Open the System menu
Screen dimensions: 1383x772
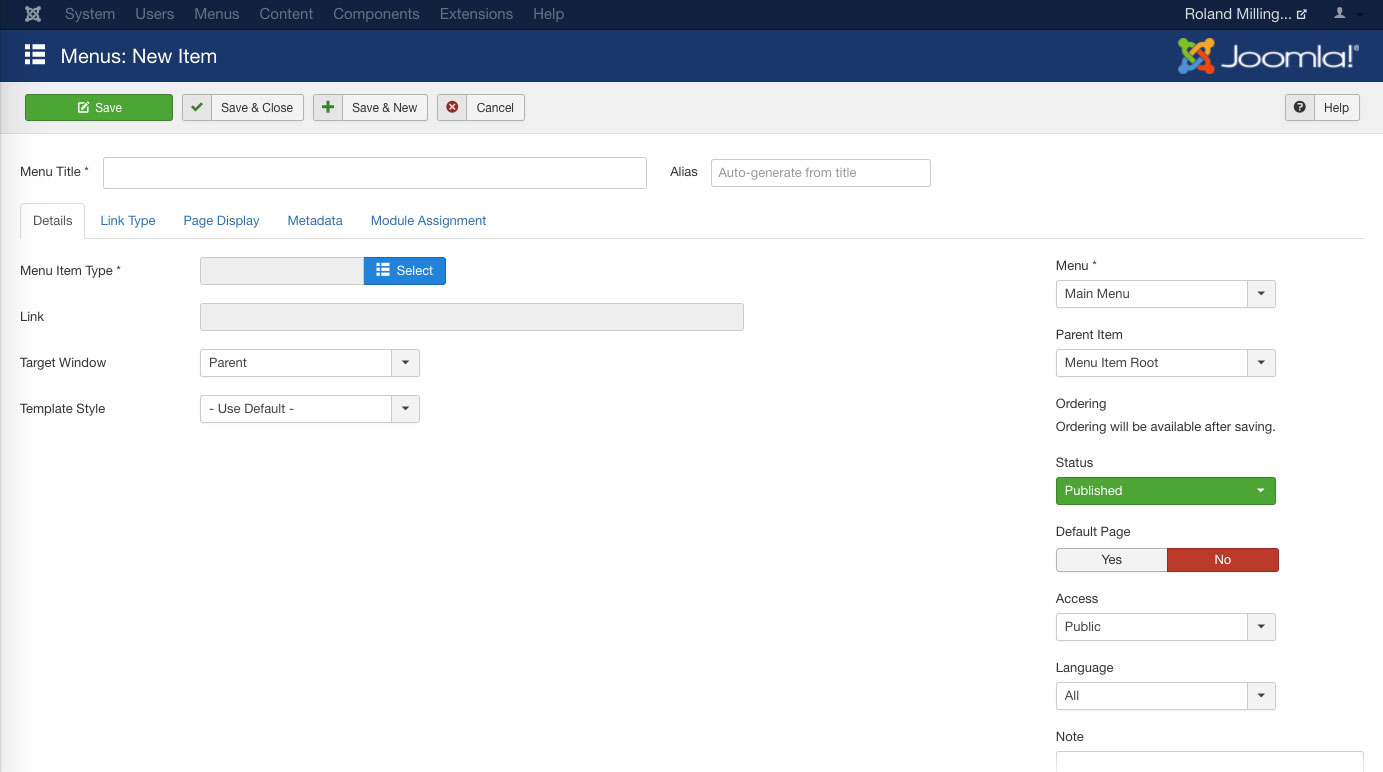(x=90, y=14)
